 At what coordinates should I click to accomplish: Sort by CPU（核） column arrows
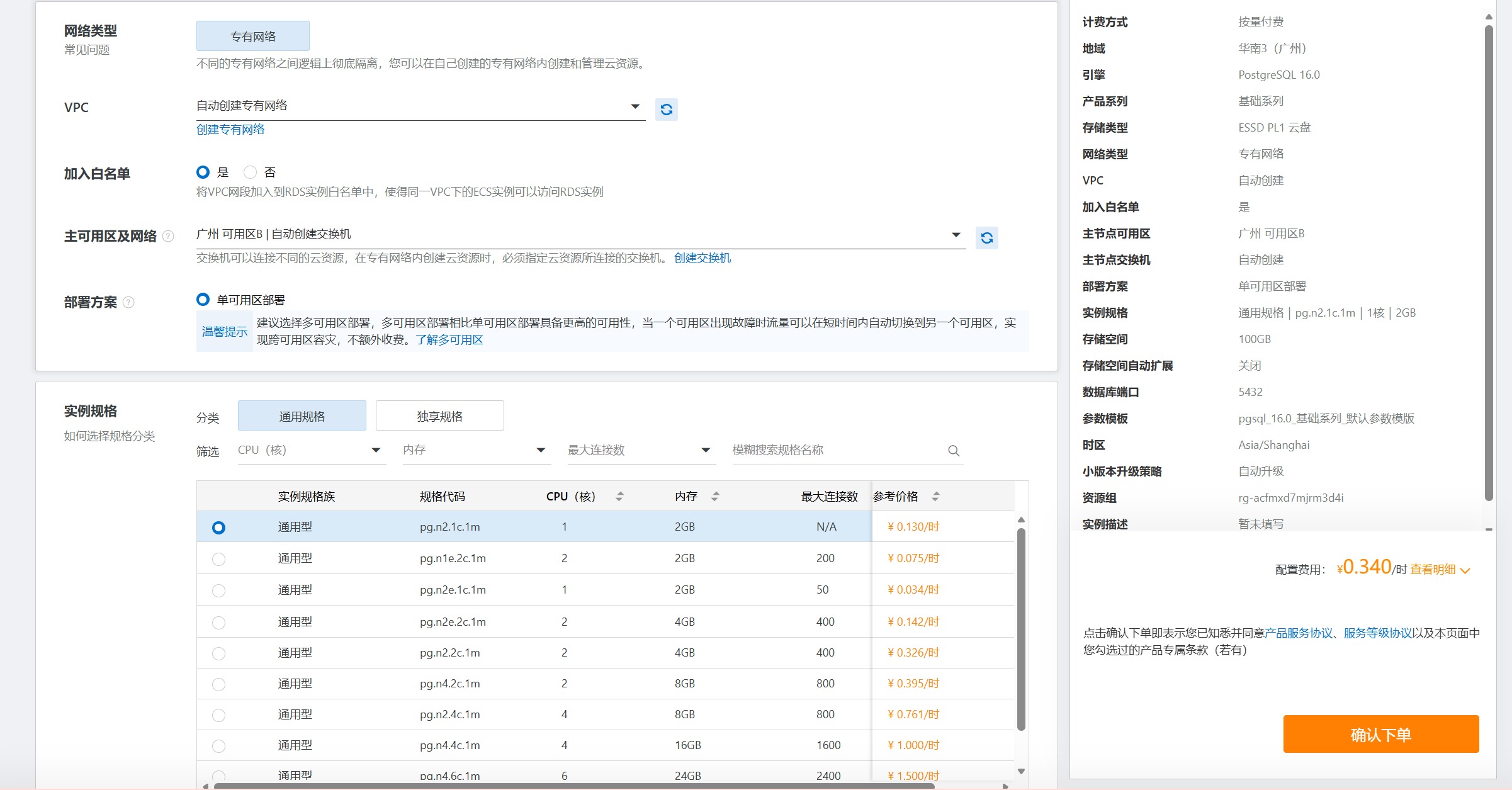coord(619,496)
